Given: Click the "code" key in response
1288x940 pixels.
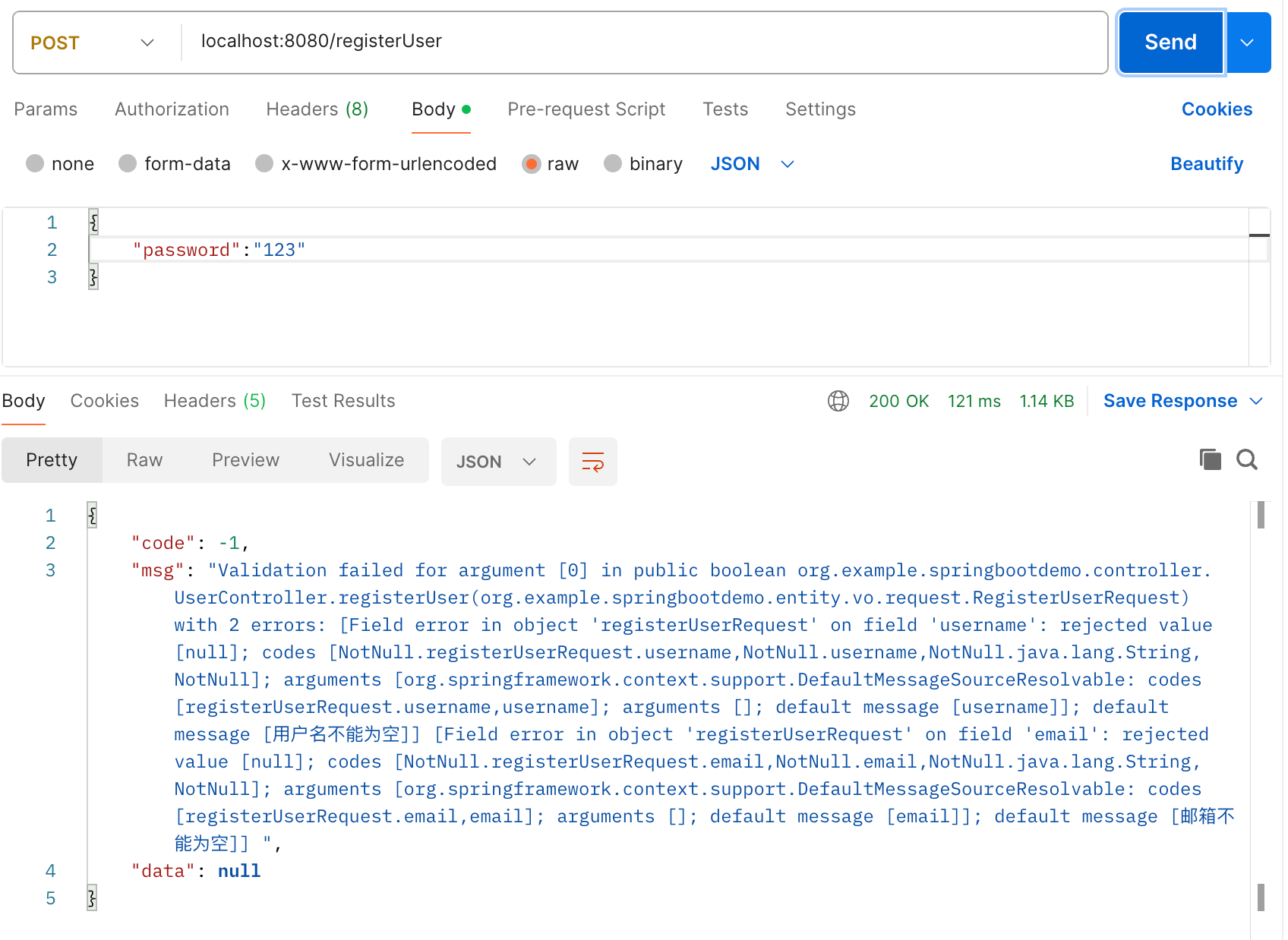Looking at the screenshot, I should 163,544.
